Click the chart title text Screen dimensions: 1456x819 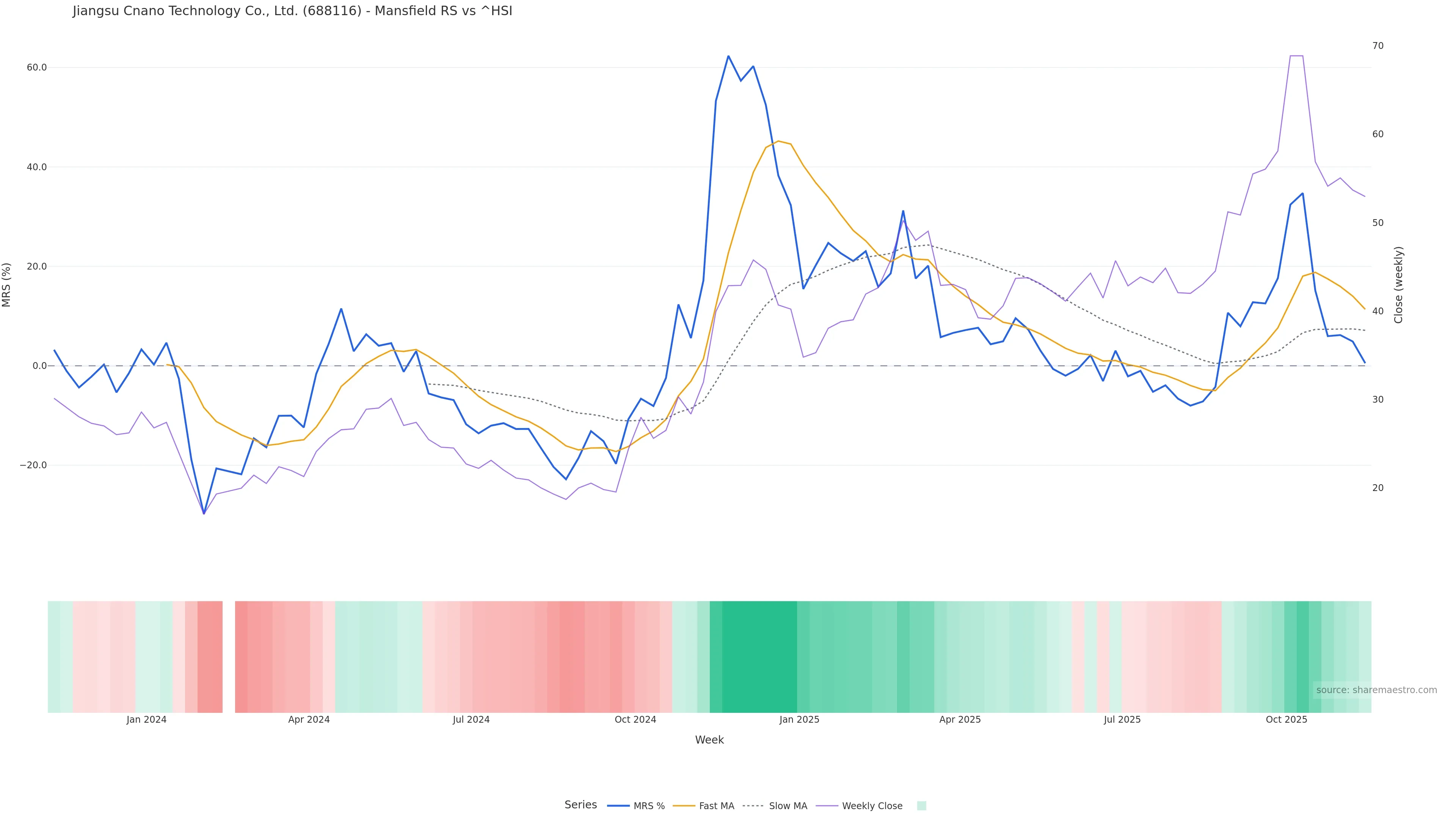pyautogui.click(x=292, y=11)
